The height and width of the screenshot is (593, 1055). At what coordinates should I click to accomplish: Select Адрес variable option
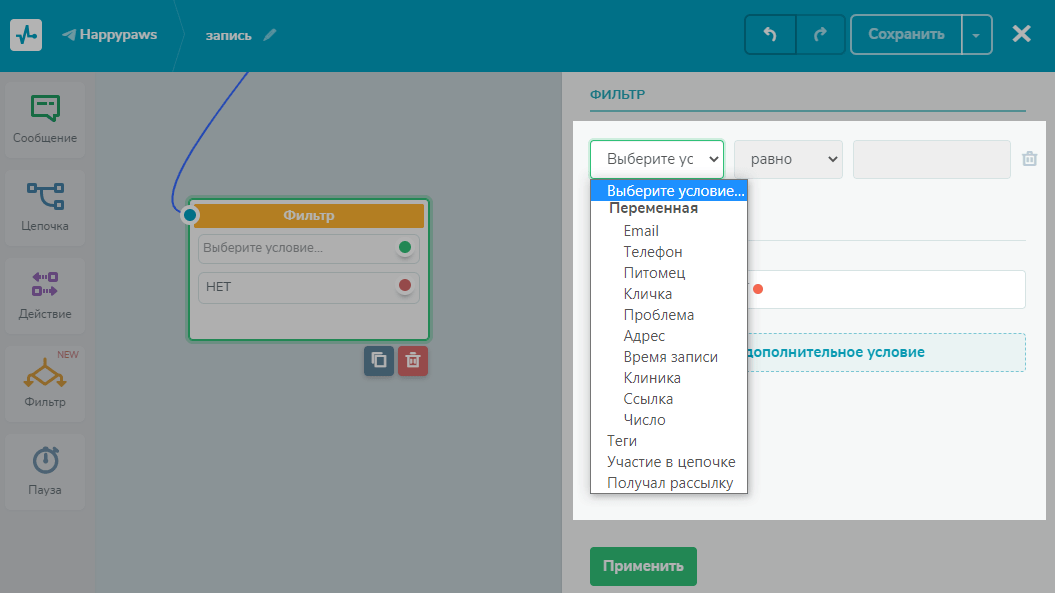point(669,336)
